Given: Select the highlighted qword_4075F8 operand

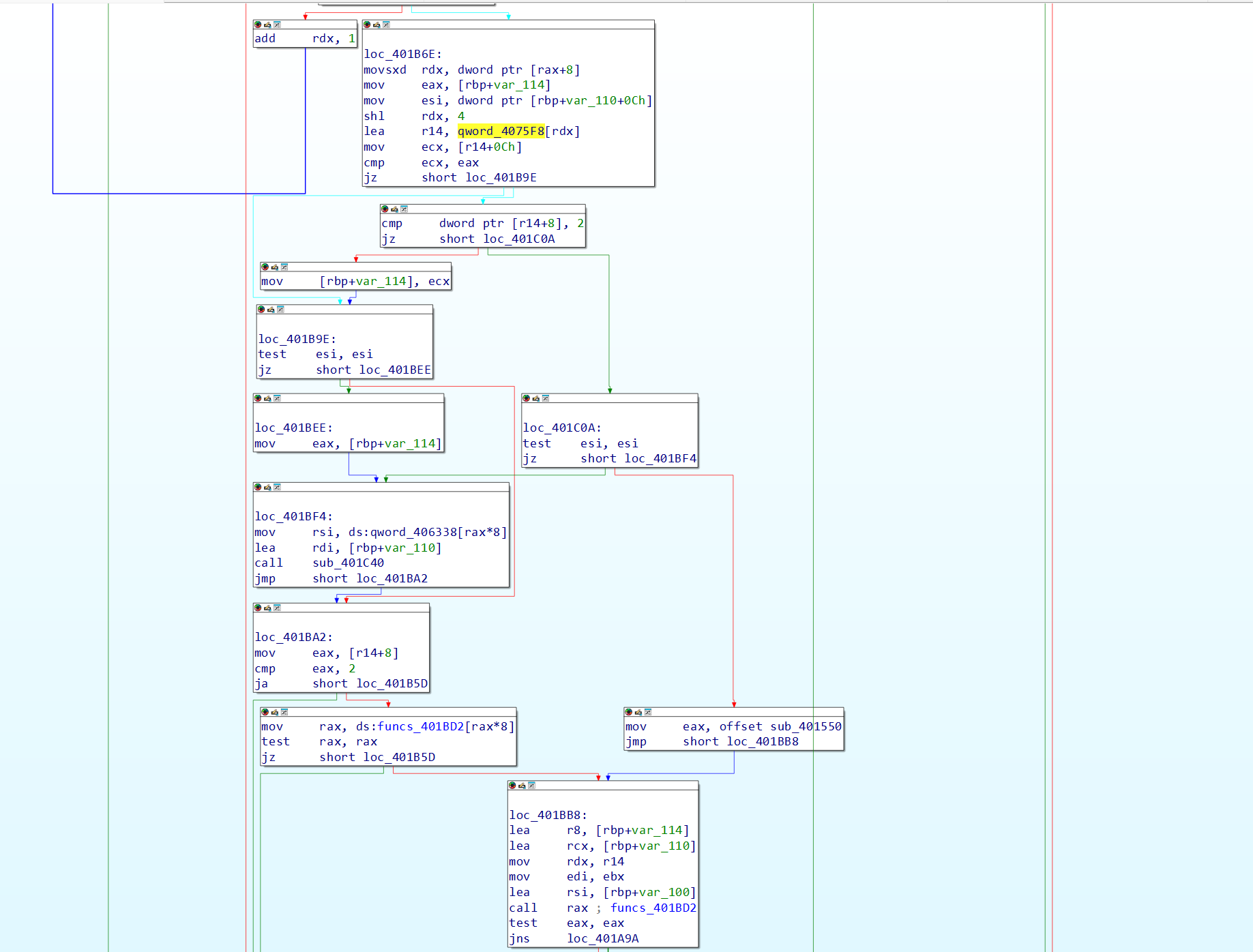Looking at the screenshot, I should click(501, 132).
